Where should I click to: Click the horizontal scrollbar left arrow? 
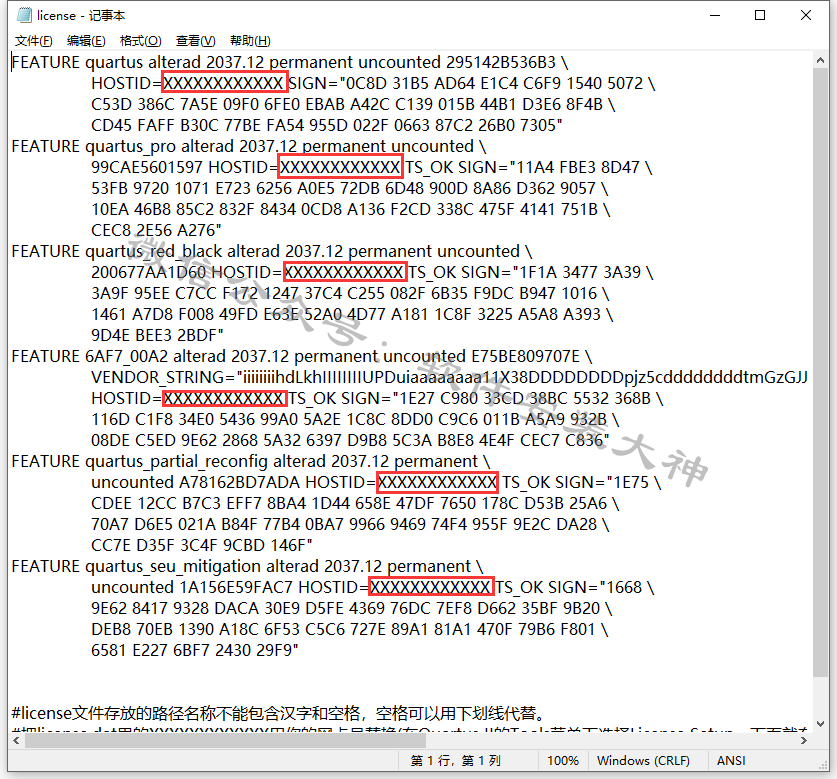tap(17, 741)
